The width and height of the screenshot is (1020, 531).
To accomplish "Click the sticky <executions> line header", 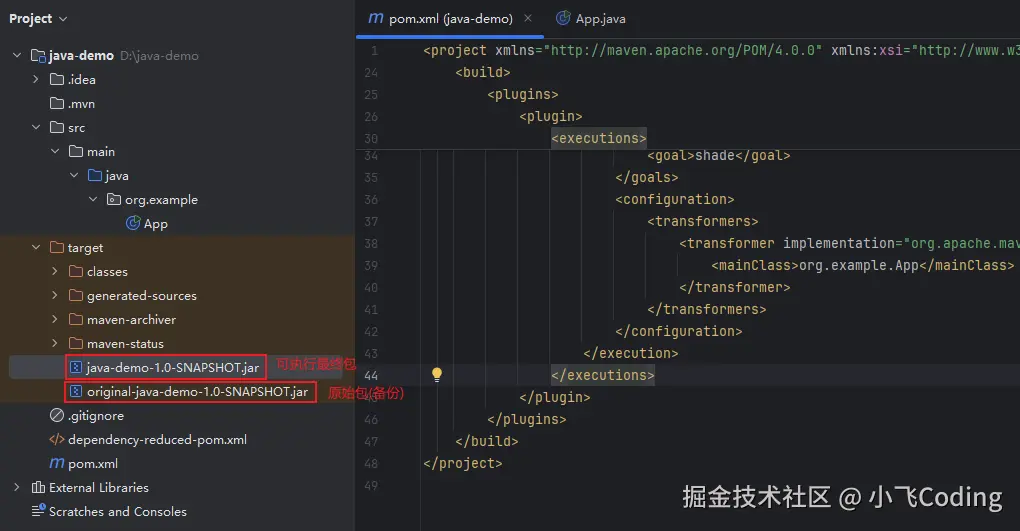I will [x=599, y=139].
